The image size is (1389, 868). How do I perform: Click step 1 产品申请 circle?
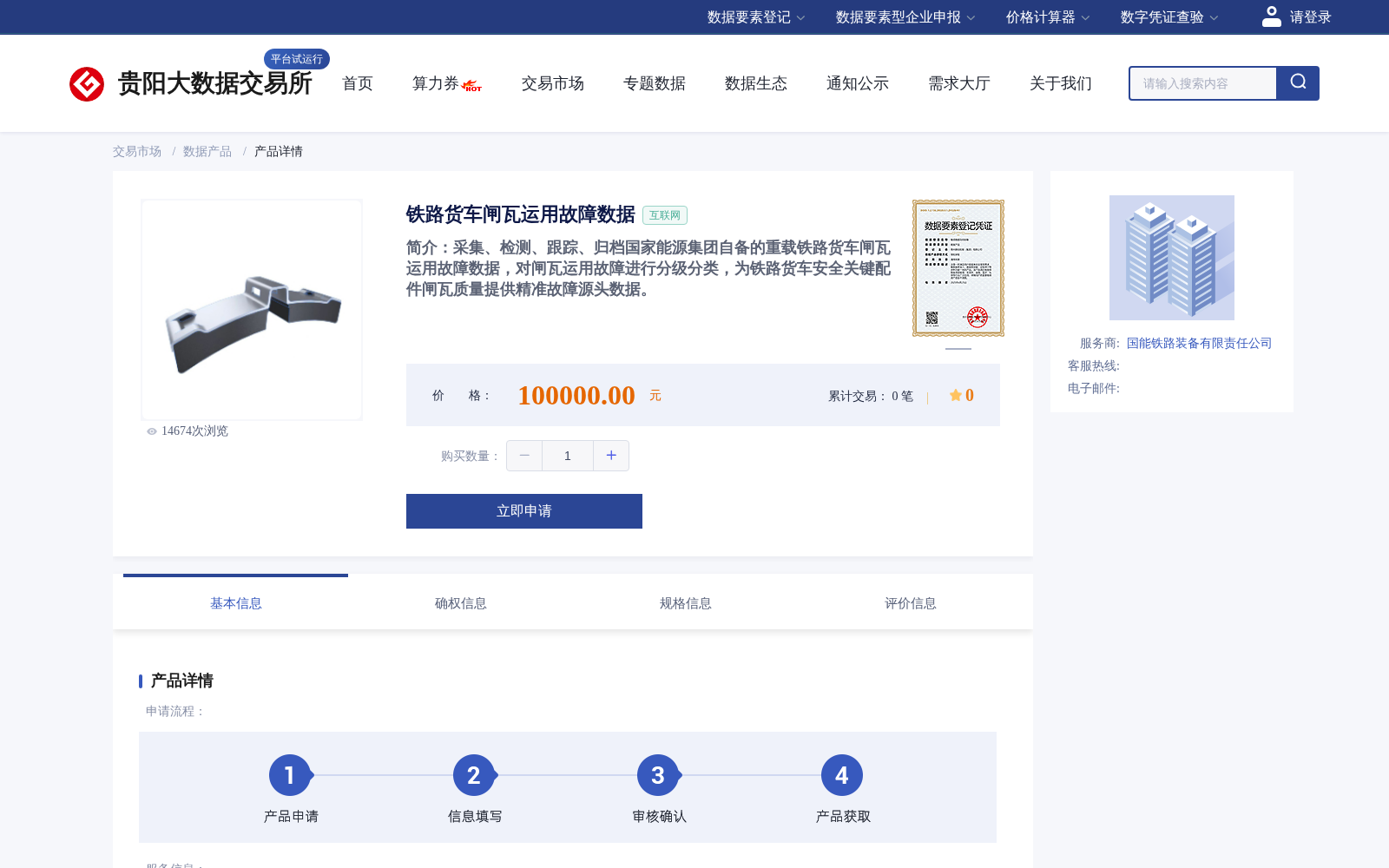290,775
